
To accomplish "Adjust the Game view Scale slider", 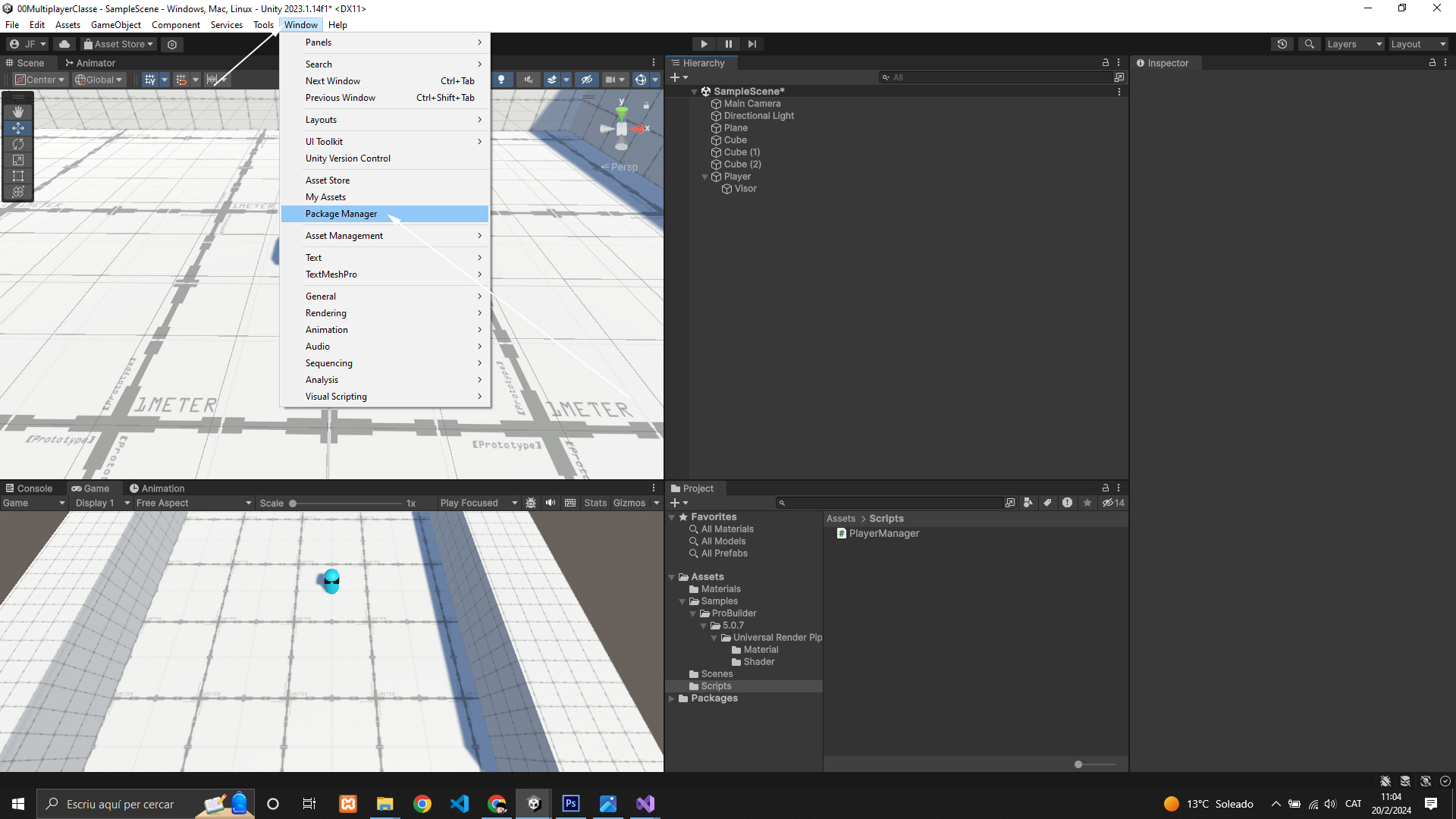I will click(293, 504).
